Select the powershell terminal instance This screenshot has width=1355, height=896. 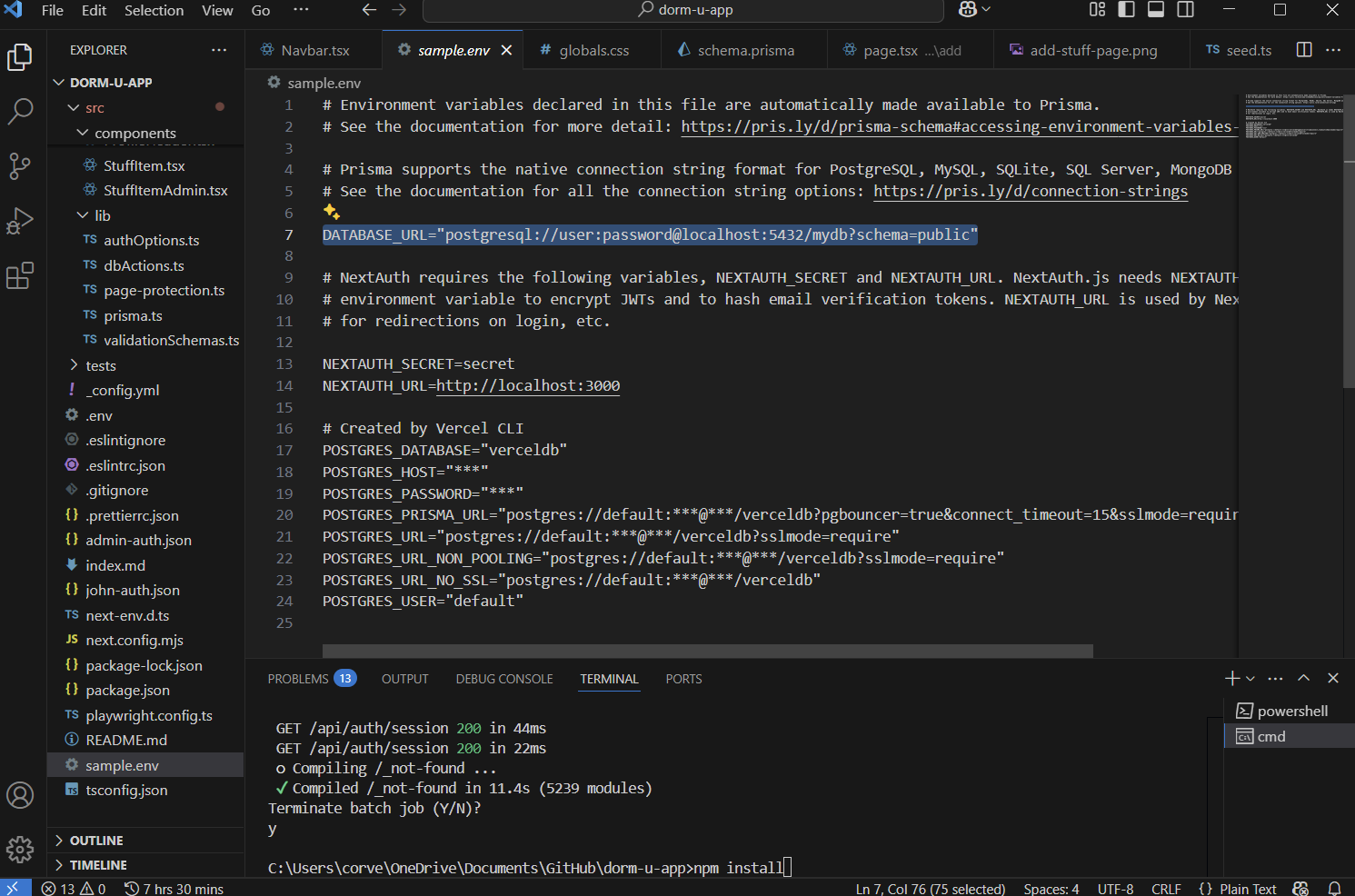tap(1289, 712)
